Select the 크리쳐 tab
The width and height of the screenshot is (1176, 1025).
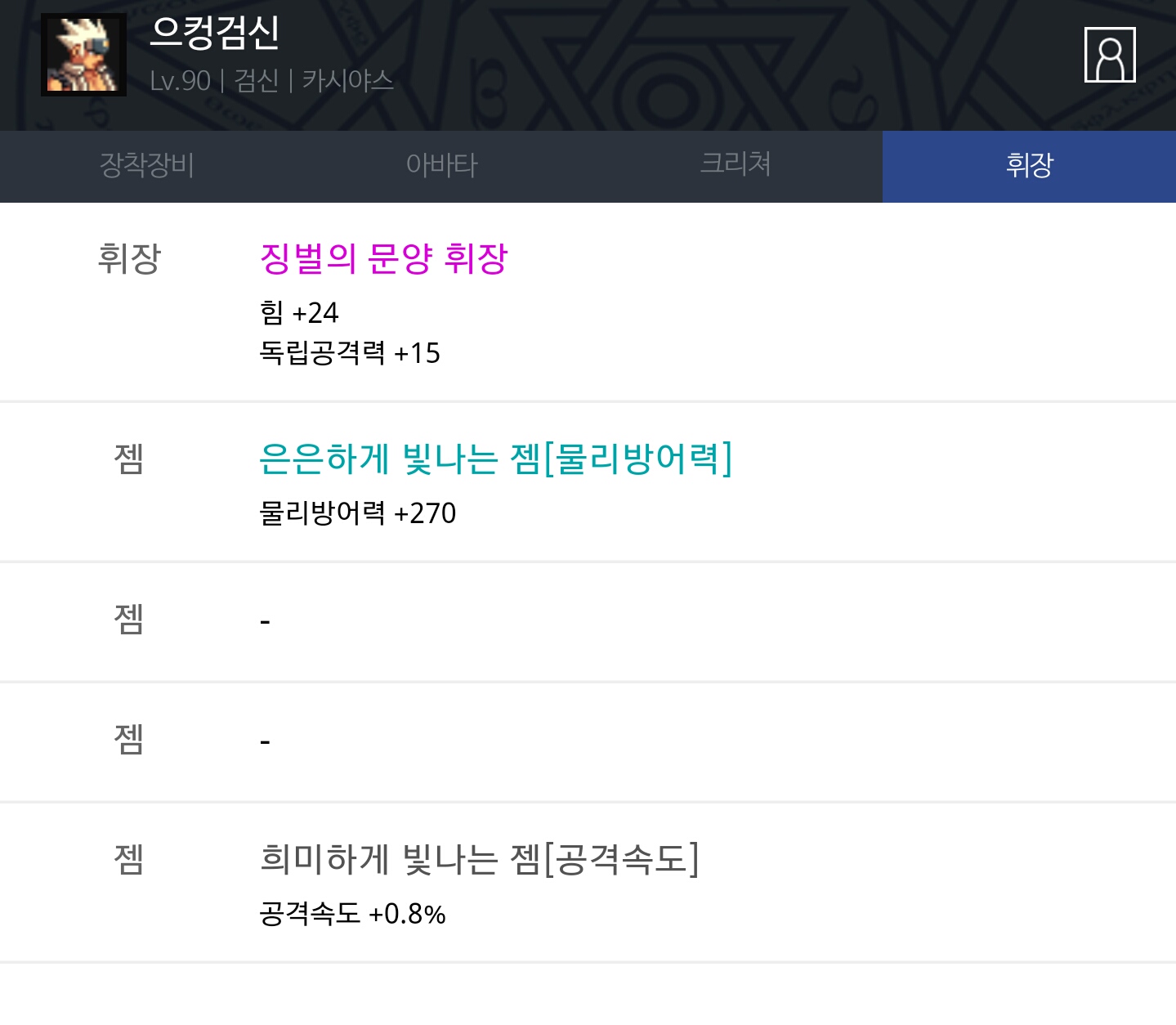[x=736, y=166]
